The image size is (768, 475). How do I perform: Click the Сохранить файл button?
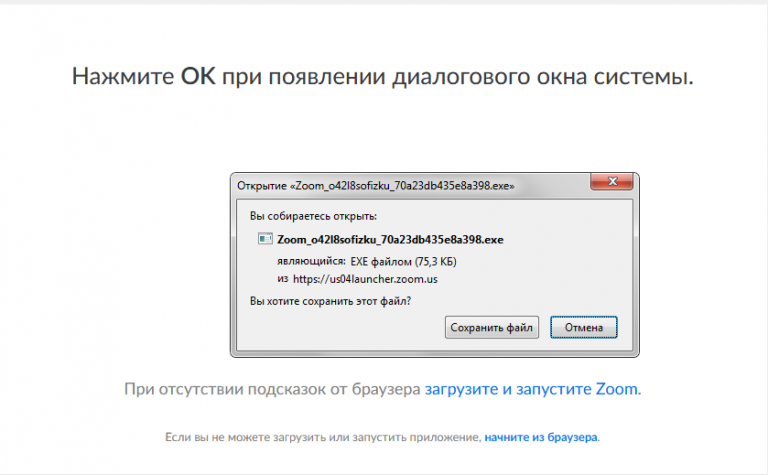coord(492,327)
